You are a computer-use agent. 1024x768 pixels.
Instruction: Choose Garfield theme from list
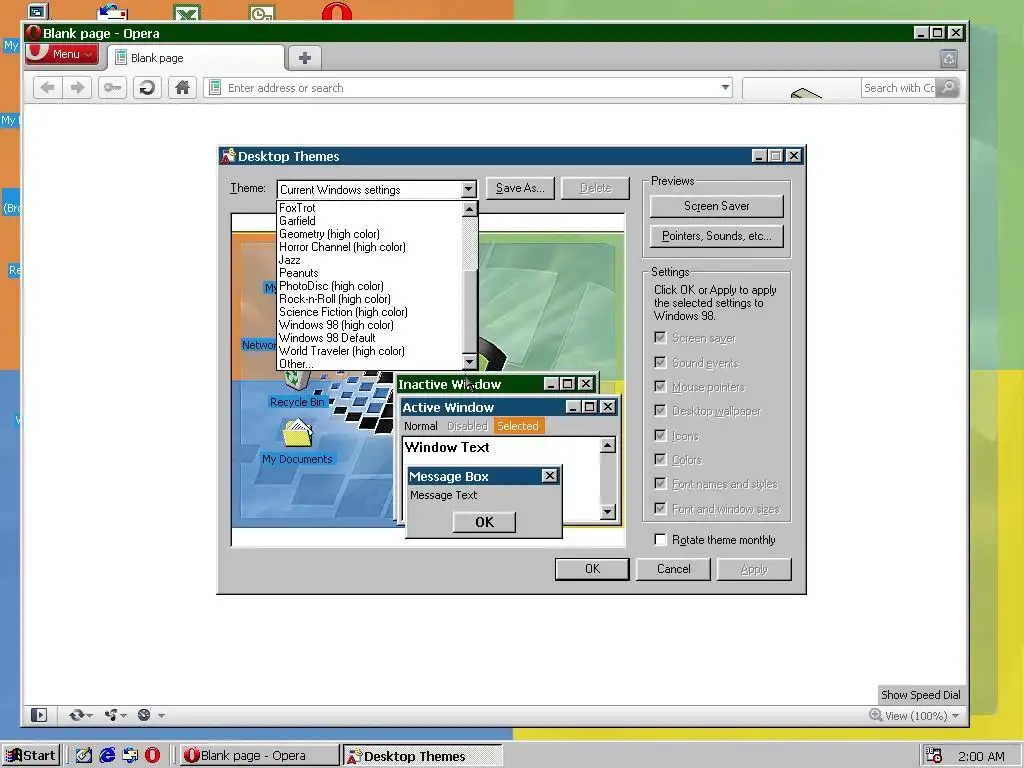point(297,221)
